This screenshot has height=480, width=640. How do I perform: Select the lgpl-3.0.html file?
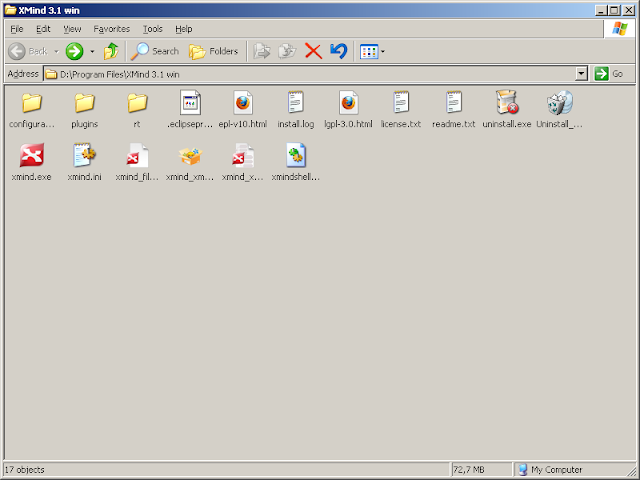348,109
